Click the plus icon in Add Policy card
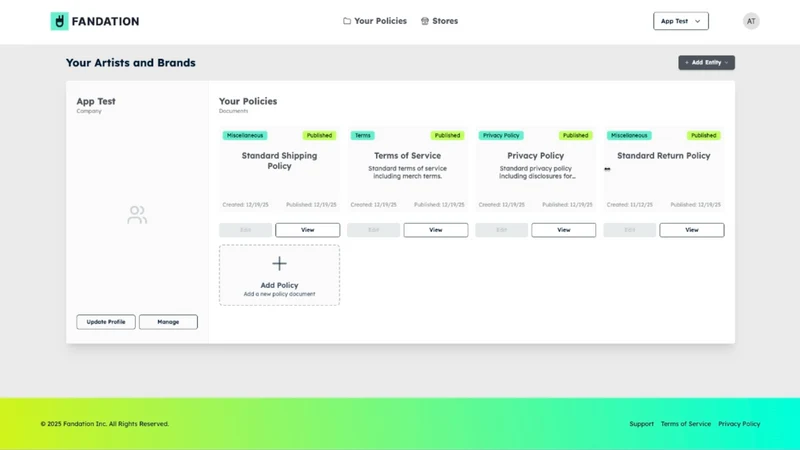Screen dimensions: 800x450 (279, 263)
